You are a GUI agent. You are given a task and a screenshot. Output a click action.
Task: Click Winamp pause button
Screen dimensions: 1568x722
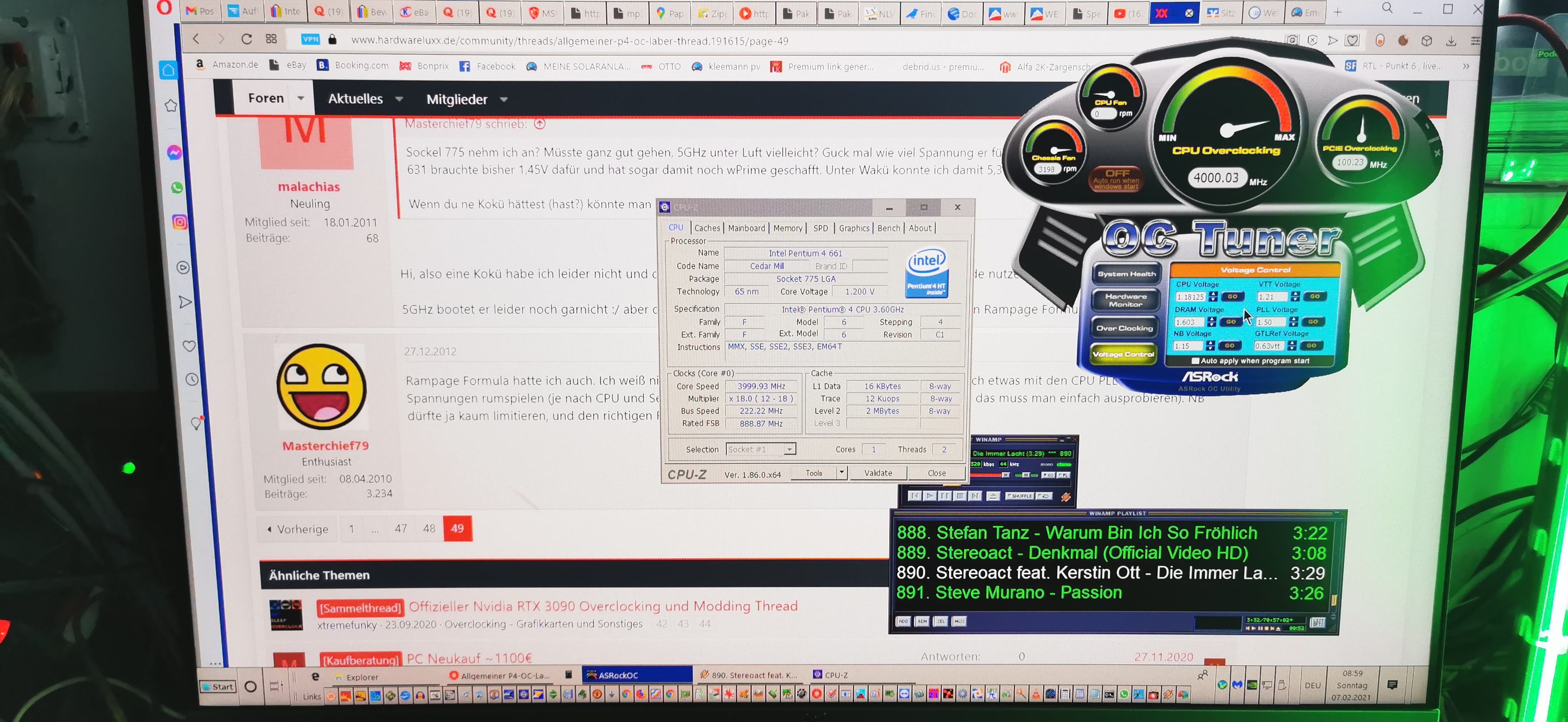point(945,496)
